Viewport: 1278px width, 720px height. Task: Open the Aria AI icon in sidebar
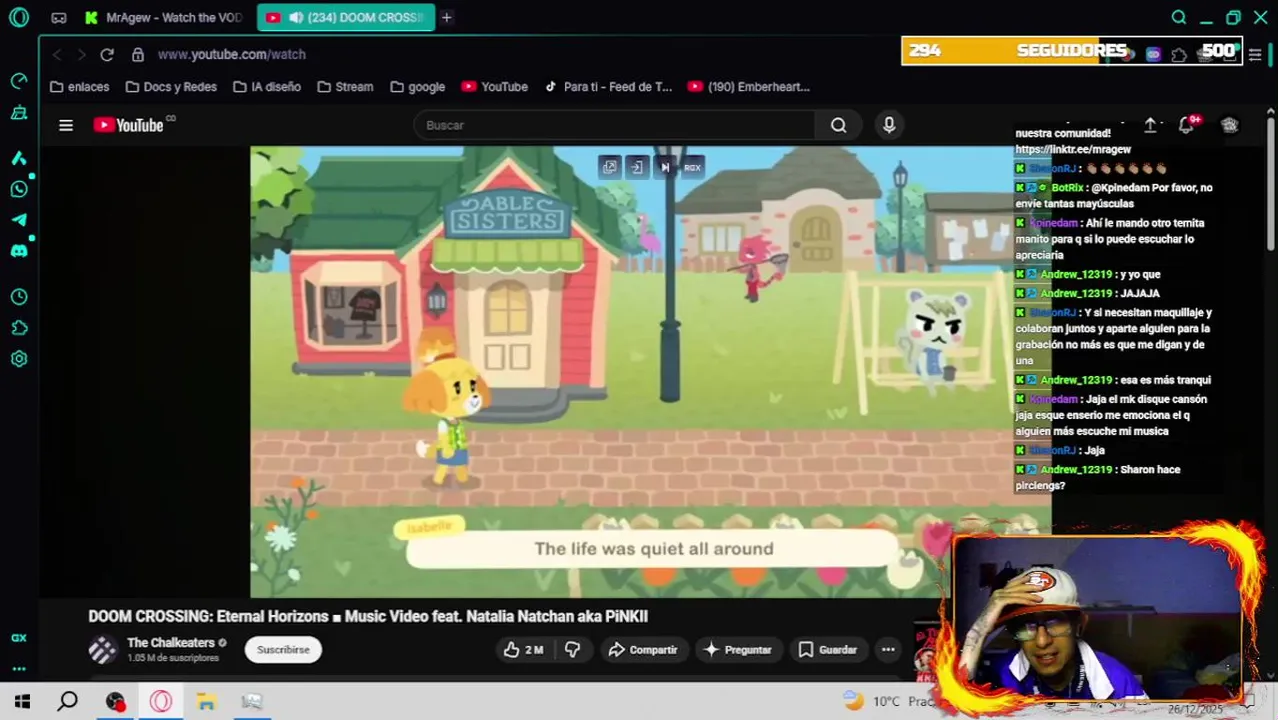click(x=19, y=158)
